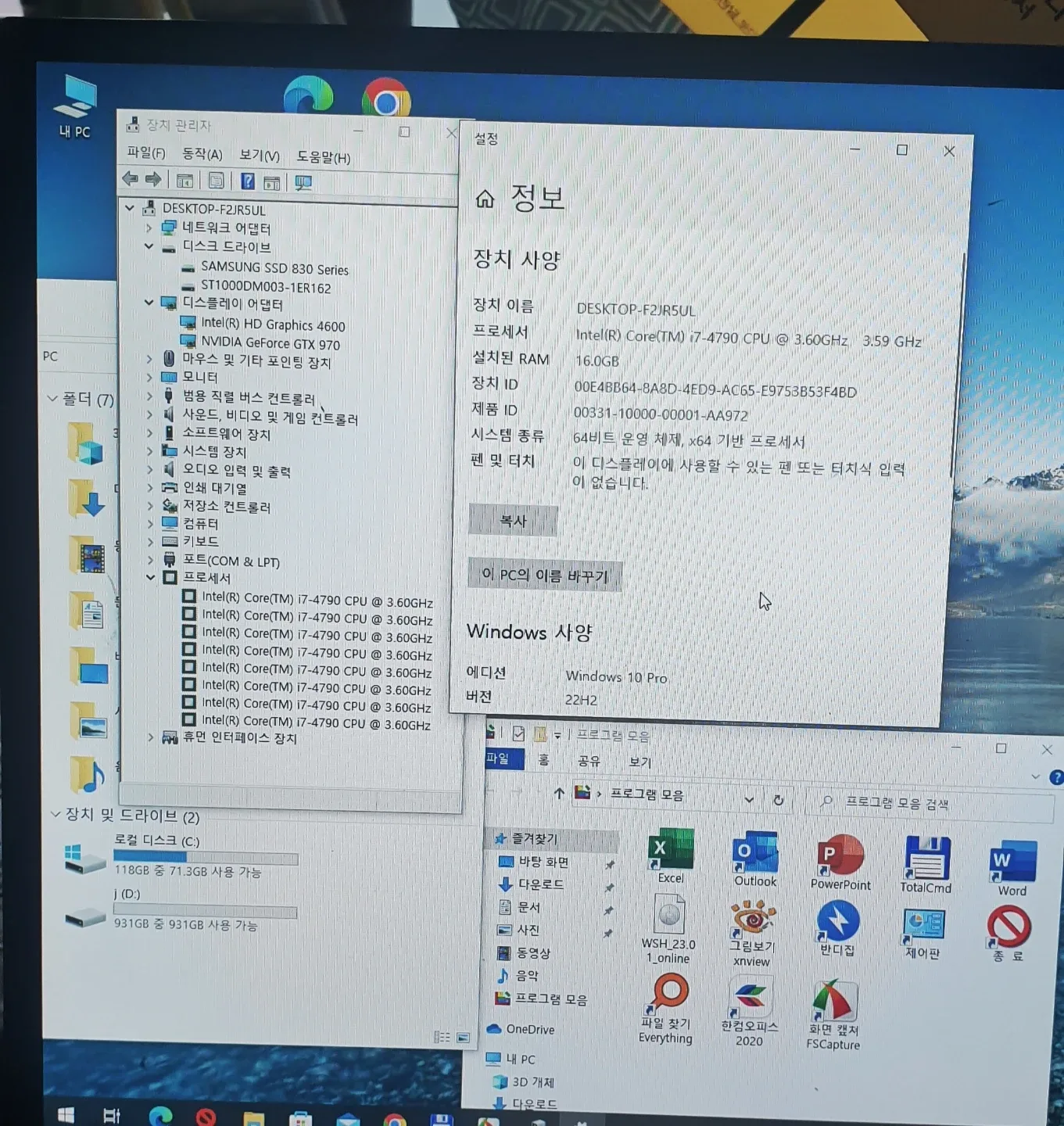Open 다운로드 under 즐겨찾기 quick access
The height and width of the screenshot is (1126, 1064).
point(541,884)
